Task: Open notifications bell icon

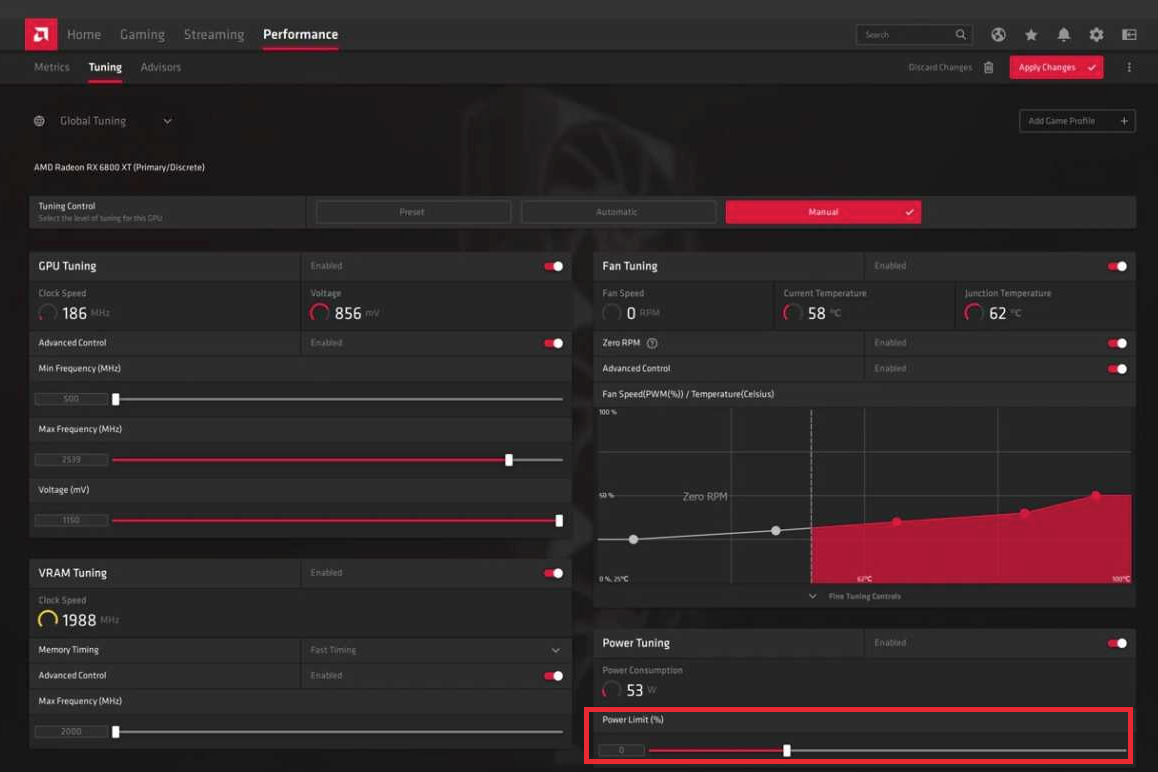Action: [x=1063, y=34]
